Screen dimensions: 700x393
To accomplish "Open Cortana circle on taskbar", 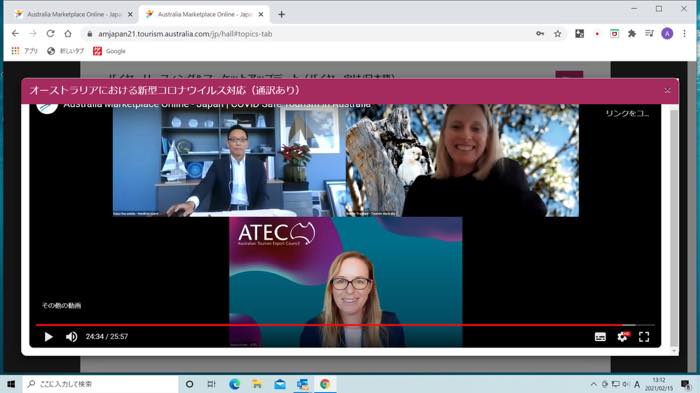I will [189, 384].
